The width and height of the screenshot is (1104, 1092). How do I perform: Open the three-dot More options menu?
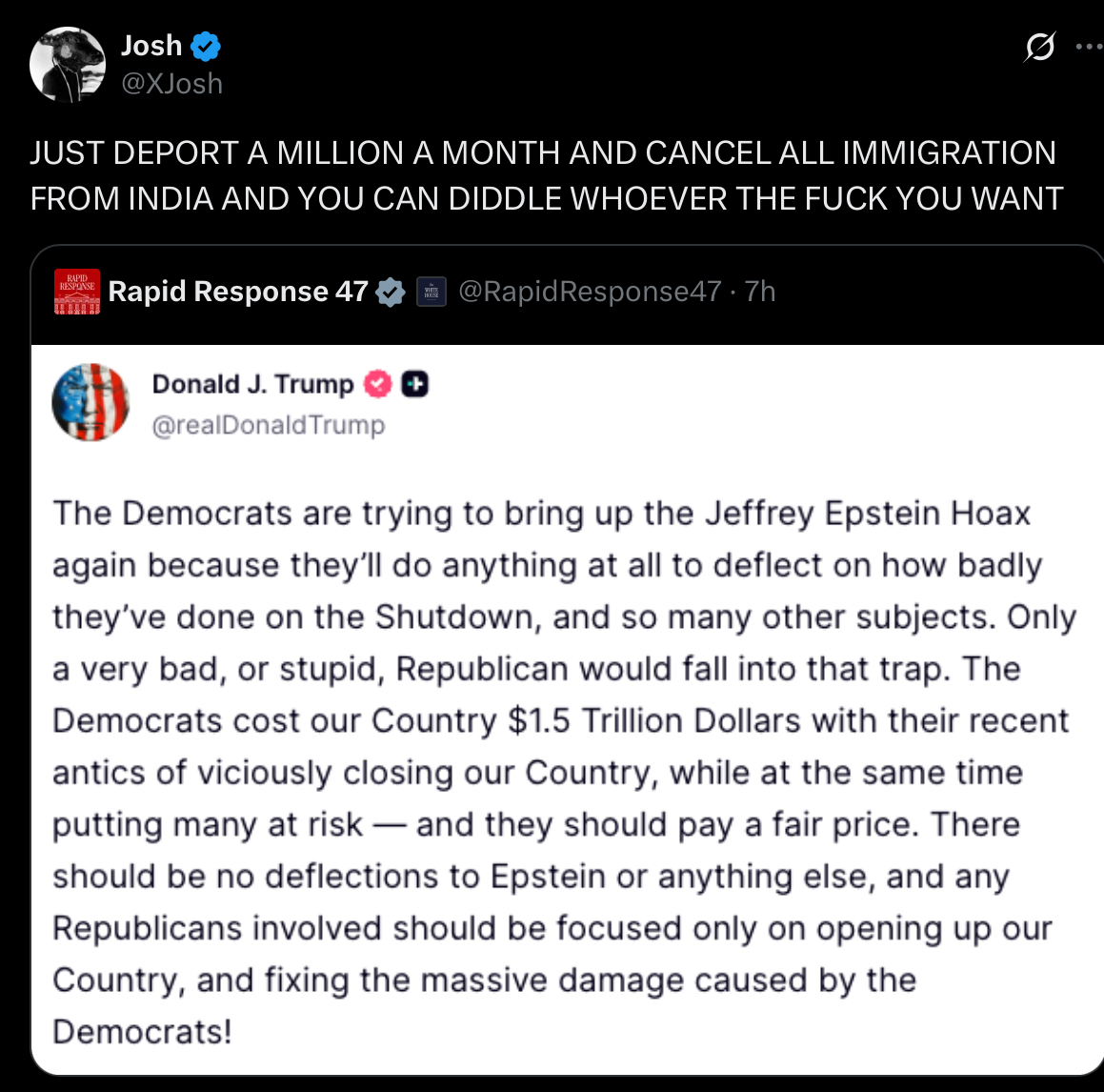point(1089,46)
